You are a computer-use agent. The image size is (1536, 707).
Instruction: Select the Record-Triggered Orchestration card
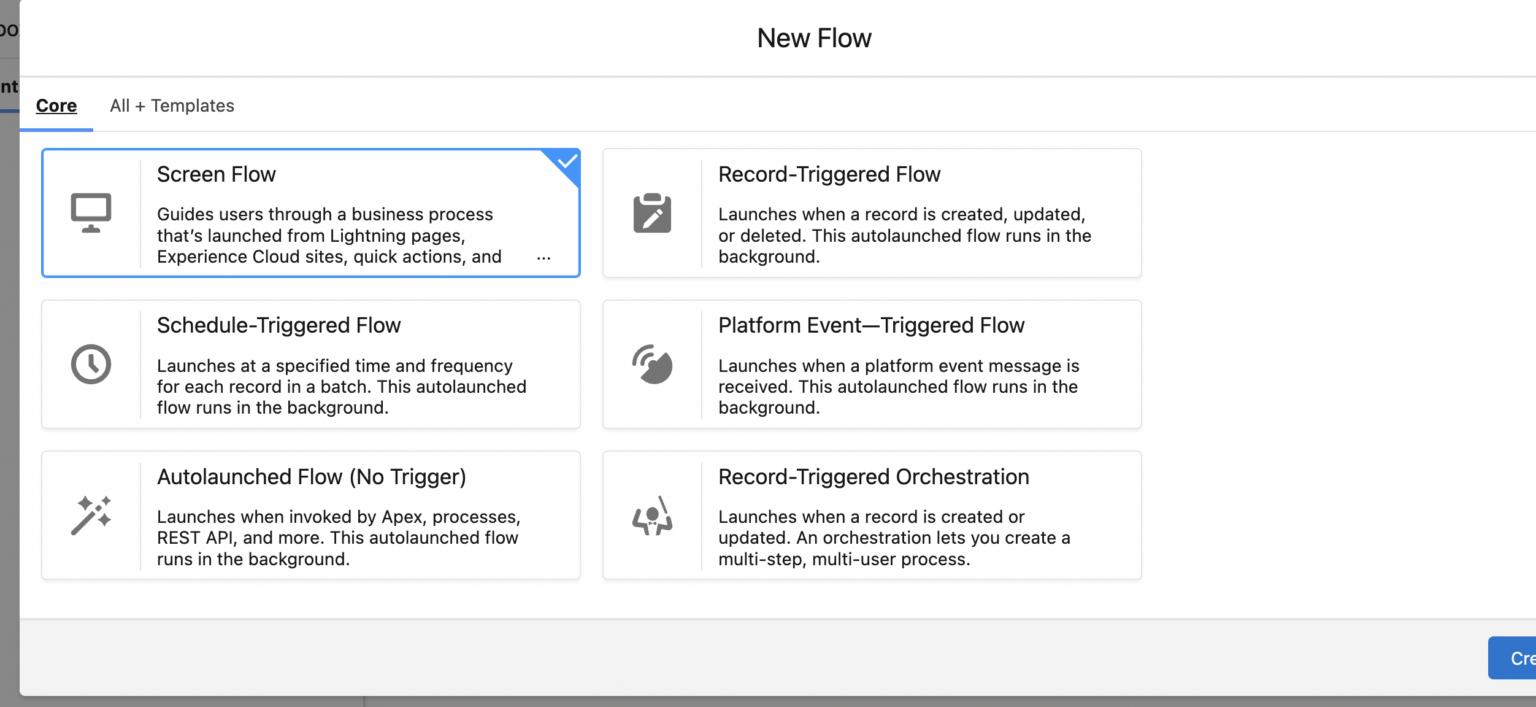tap(872, 515)
